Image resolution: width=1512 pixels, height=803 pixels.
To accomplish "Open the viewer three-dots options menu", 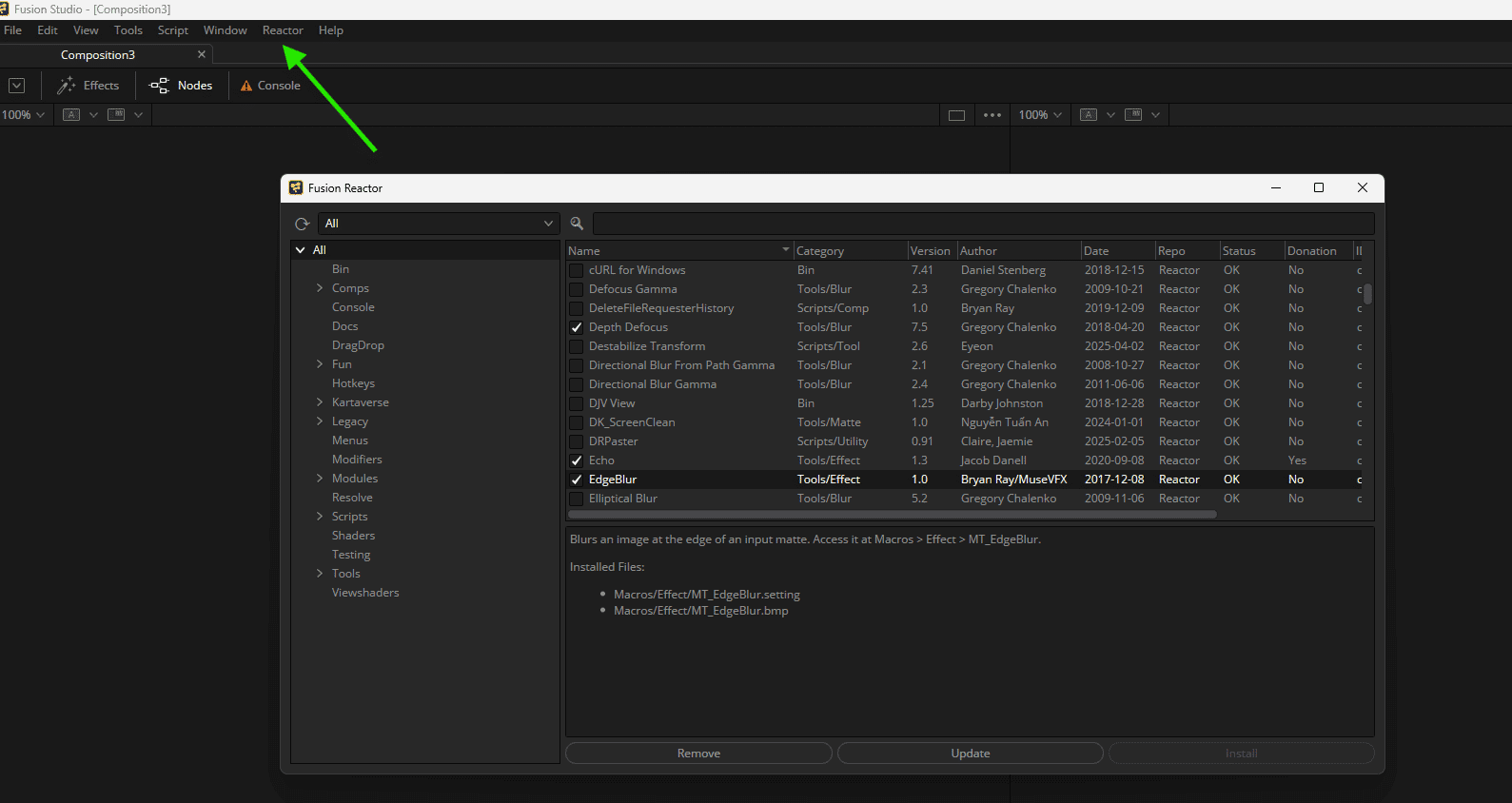I will click(992, 115).
